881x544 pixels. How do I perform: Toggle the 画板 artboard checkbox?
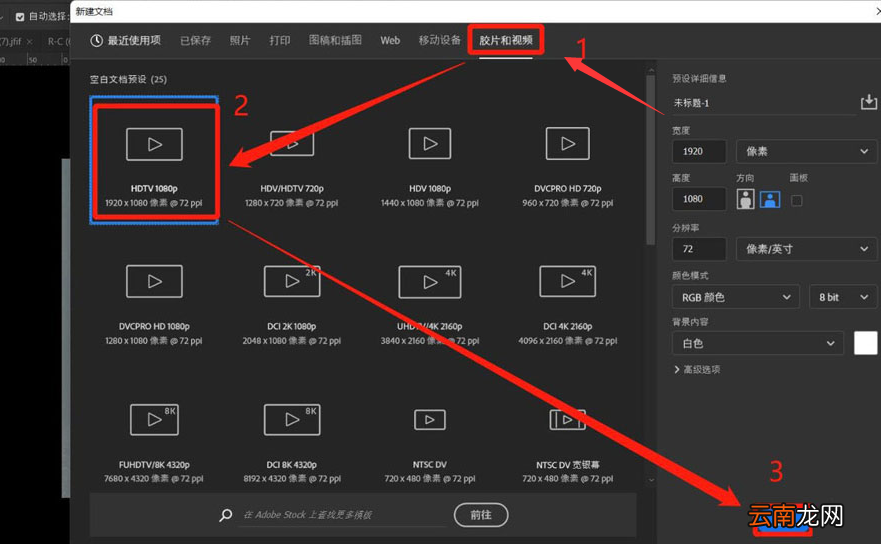(x=797, y=201)
